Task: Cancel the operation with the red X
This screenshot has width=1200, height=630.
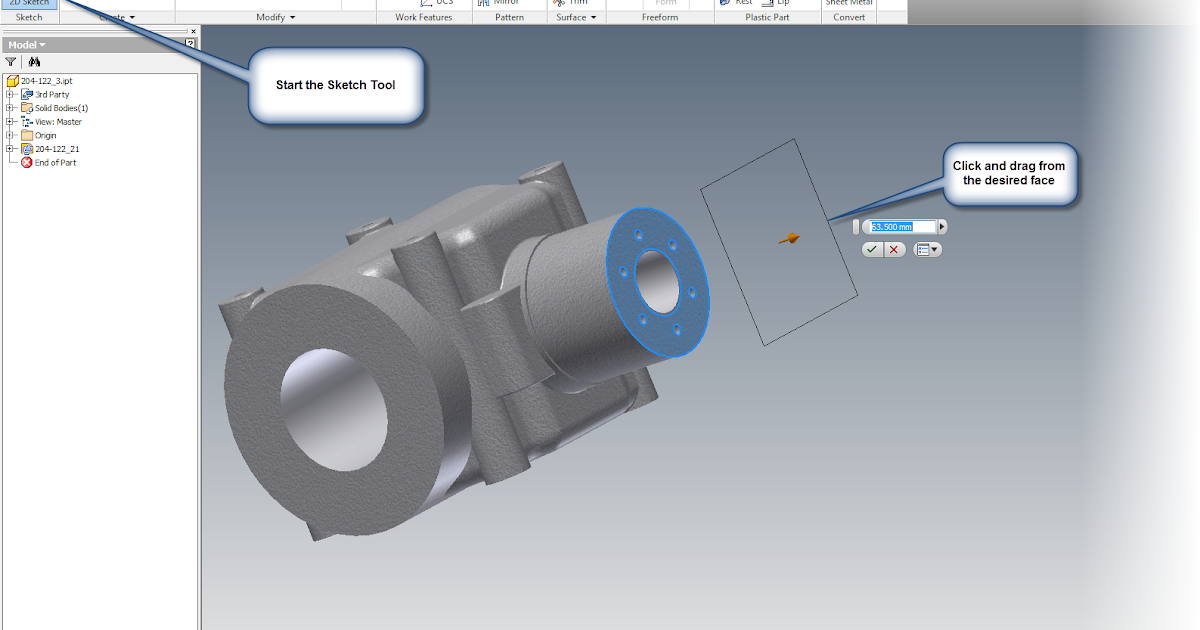Action: (x=895, y=249)
